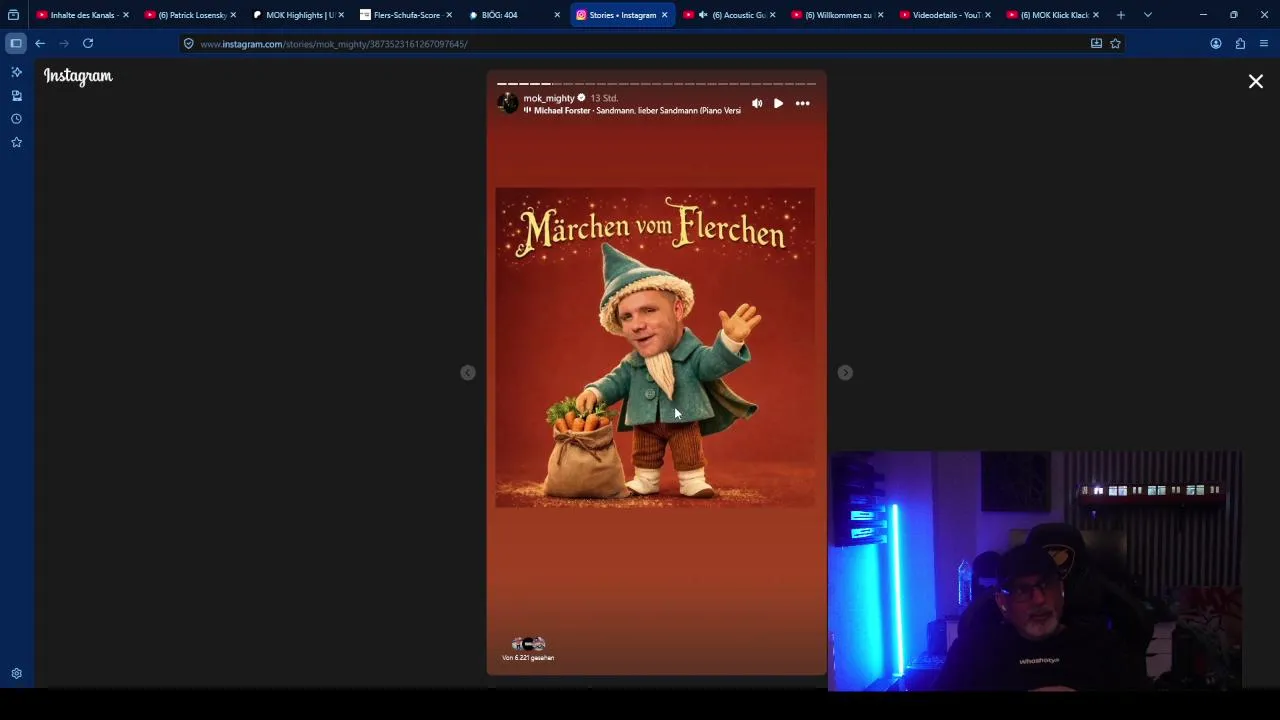Skip to the next story

[x=845, y=372]
